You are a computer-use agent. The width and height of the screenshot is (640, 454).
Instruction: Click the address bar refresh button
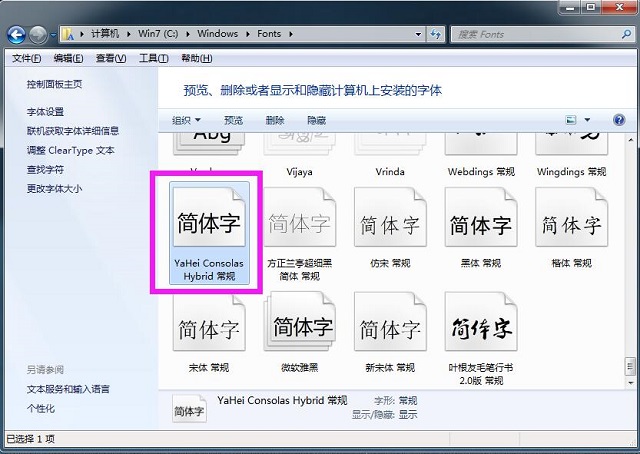click(x=436, y=35)
